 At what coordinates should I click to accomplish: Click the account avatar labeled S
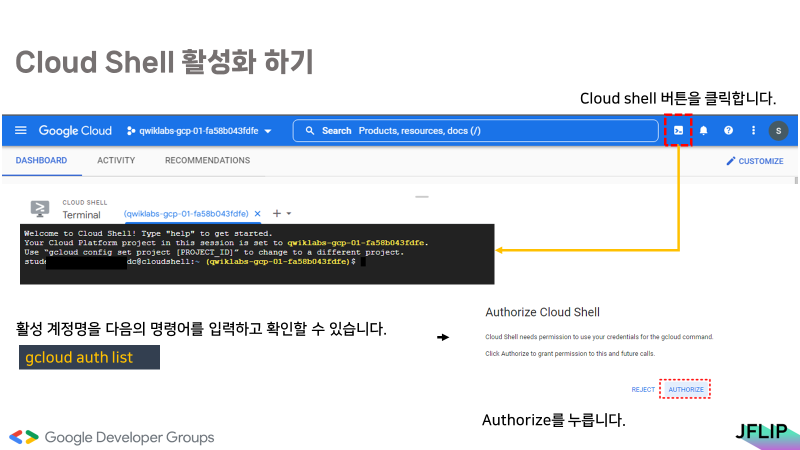point(778,131)
